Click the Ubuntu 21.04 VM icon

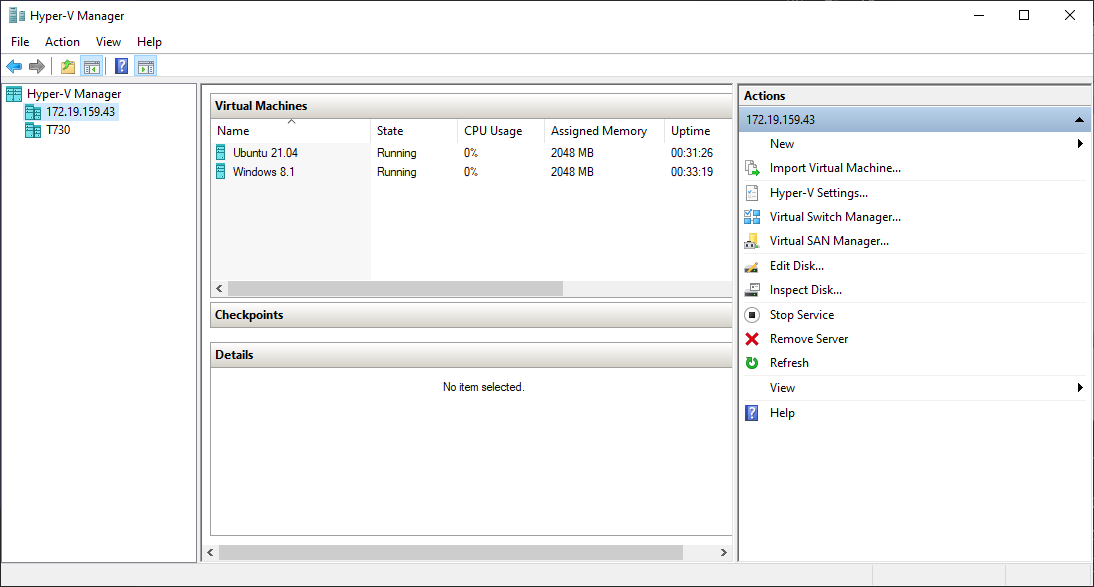click(x=220, y=152)
